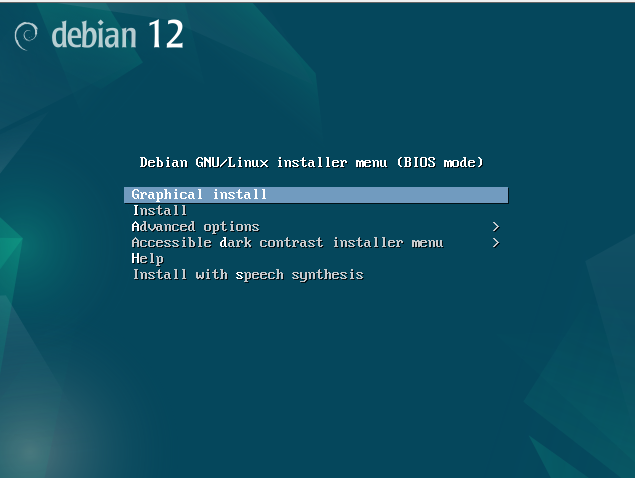Click the Debian GNU/Linux installer menu title
The width and height of the screenshot is (635, 478).
click(x=311, y=162)
